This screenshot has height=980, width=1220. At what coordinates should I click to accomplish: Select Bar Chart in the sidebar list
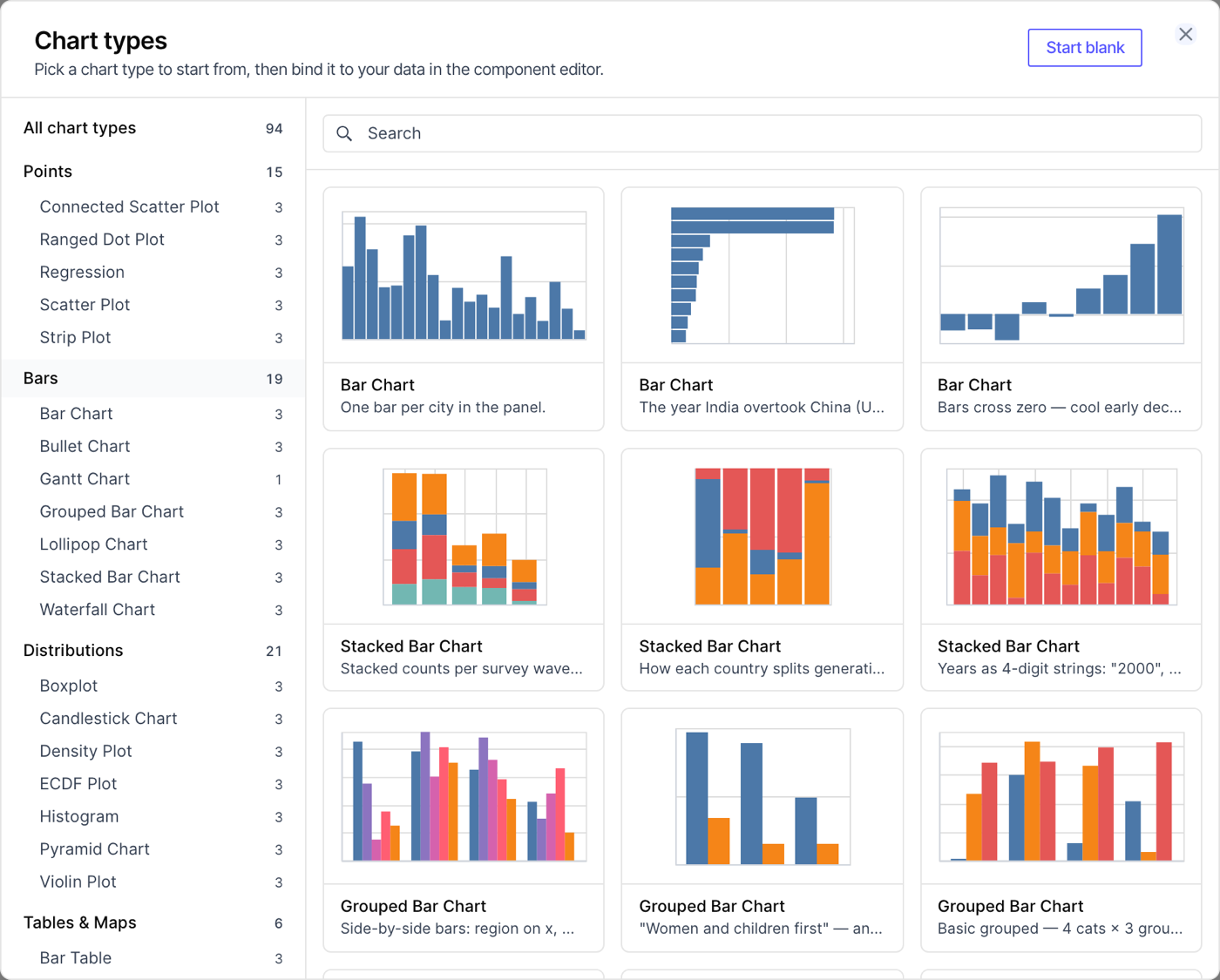153,414
